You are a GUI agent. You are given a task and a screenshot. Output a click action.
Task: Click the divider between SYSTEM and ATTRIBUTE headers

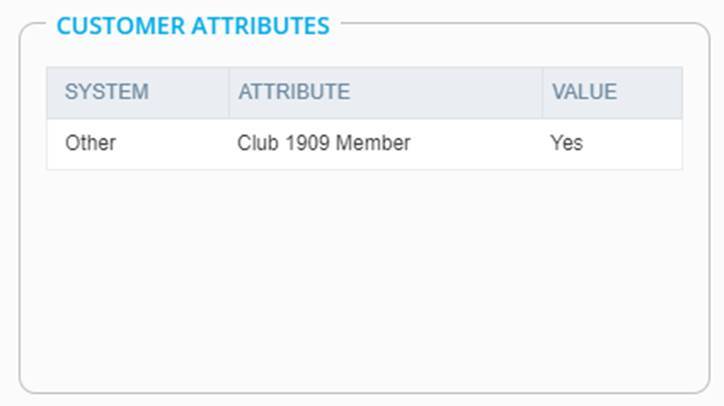point(229,92)
